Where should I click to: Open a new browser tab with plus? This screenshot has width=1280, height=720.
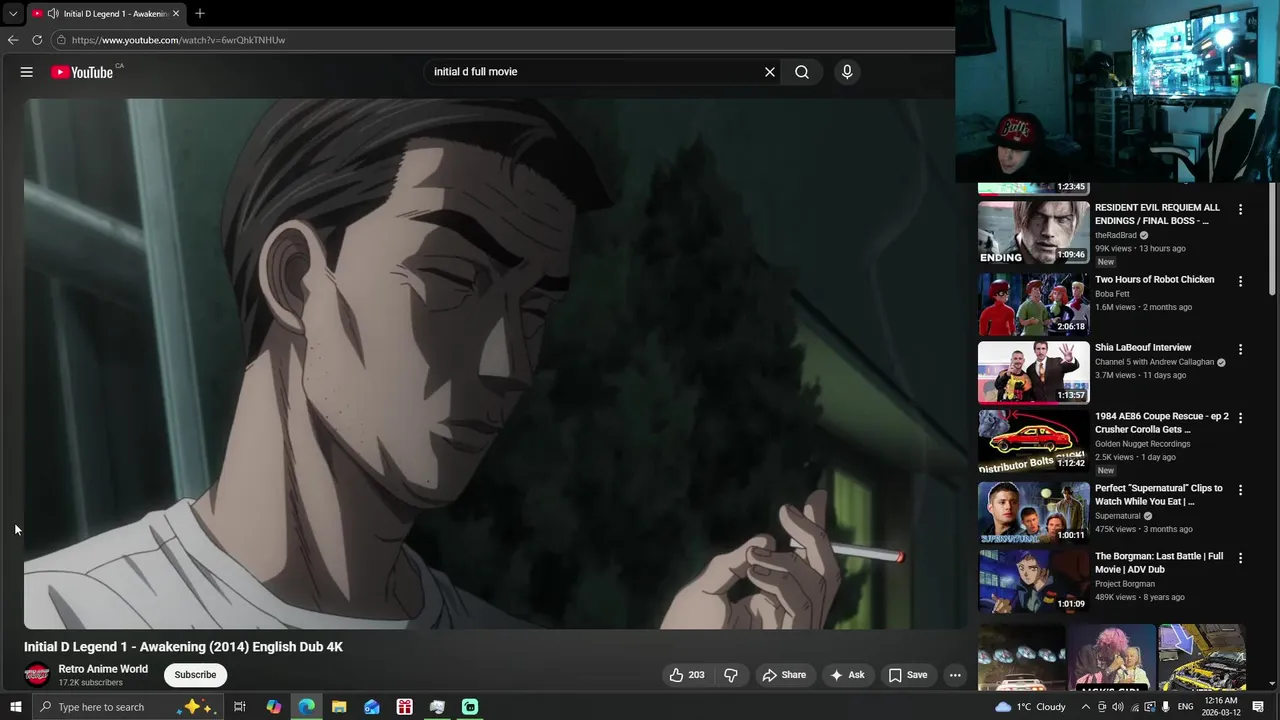[x=200, y=14]
